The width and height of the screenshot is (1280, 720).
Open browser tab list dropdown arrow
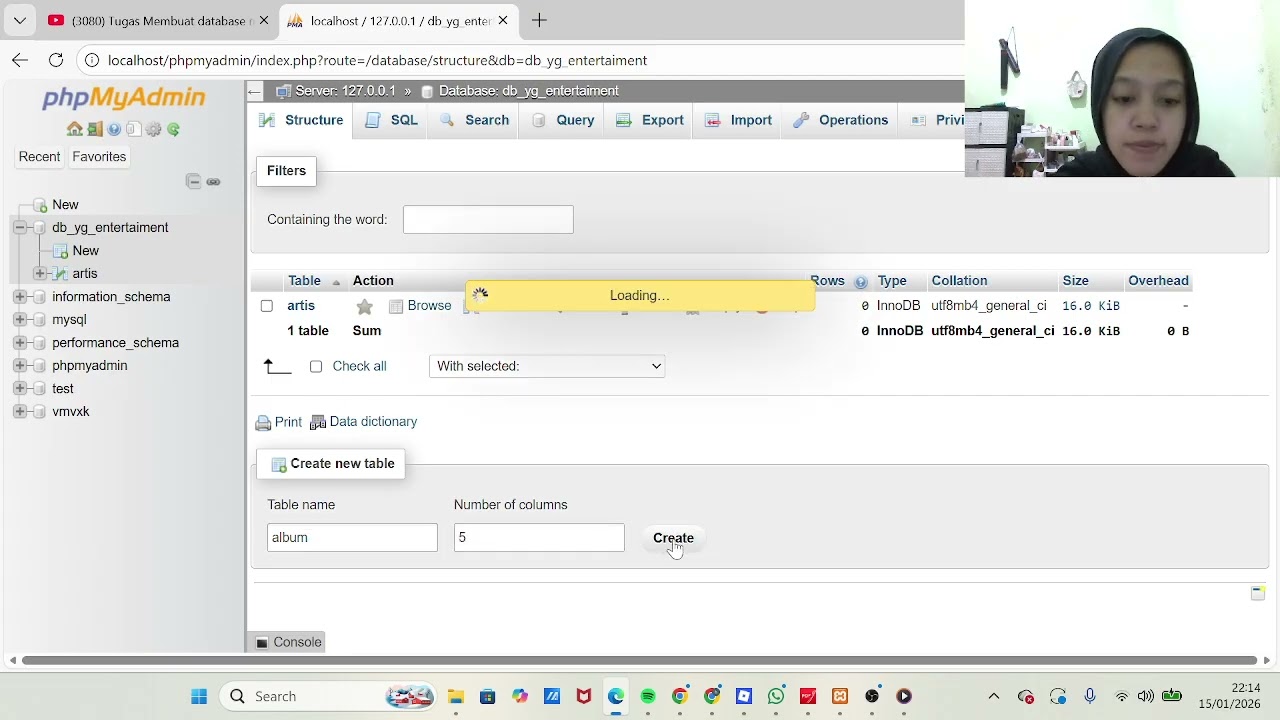[x=20, y=20]
